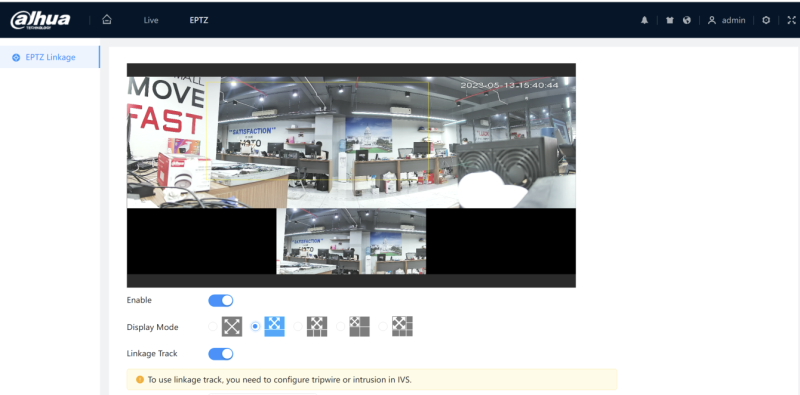800x395 pixels.
Task: Choose the 1+5 display mode layout icon
Action: point(402,327)
